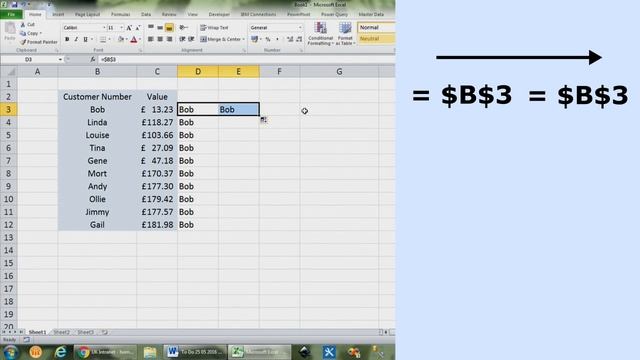Switch to the Formulas tab

point(120,15)
